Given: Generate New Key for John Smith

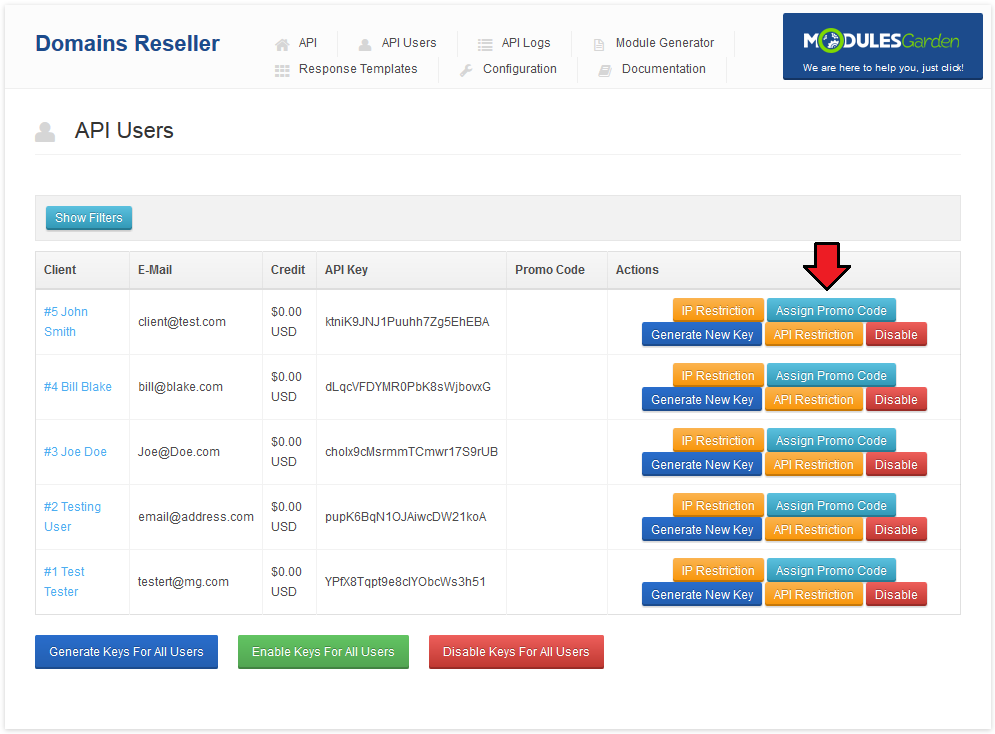Looking at the screenshot, I should [x=702, y=334].
